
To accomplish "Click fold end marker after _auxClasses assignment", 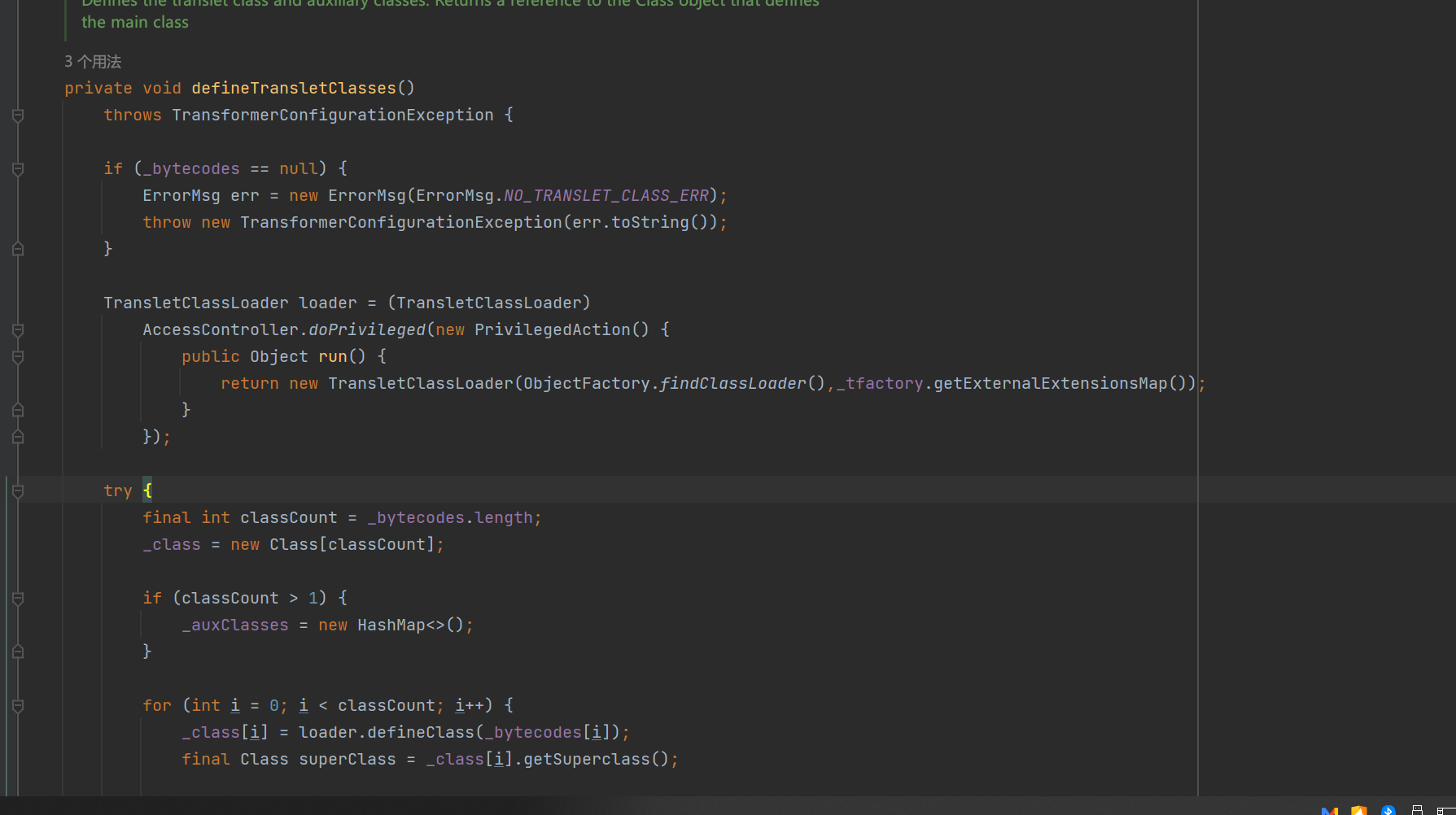I will coord(18,652).
